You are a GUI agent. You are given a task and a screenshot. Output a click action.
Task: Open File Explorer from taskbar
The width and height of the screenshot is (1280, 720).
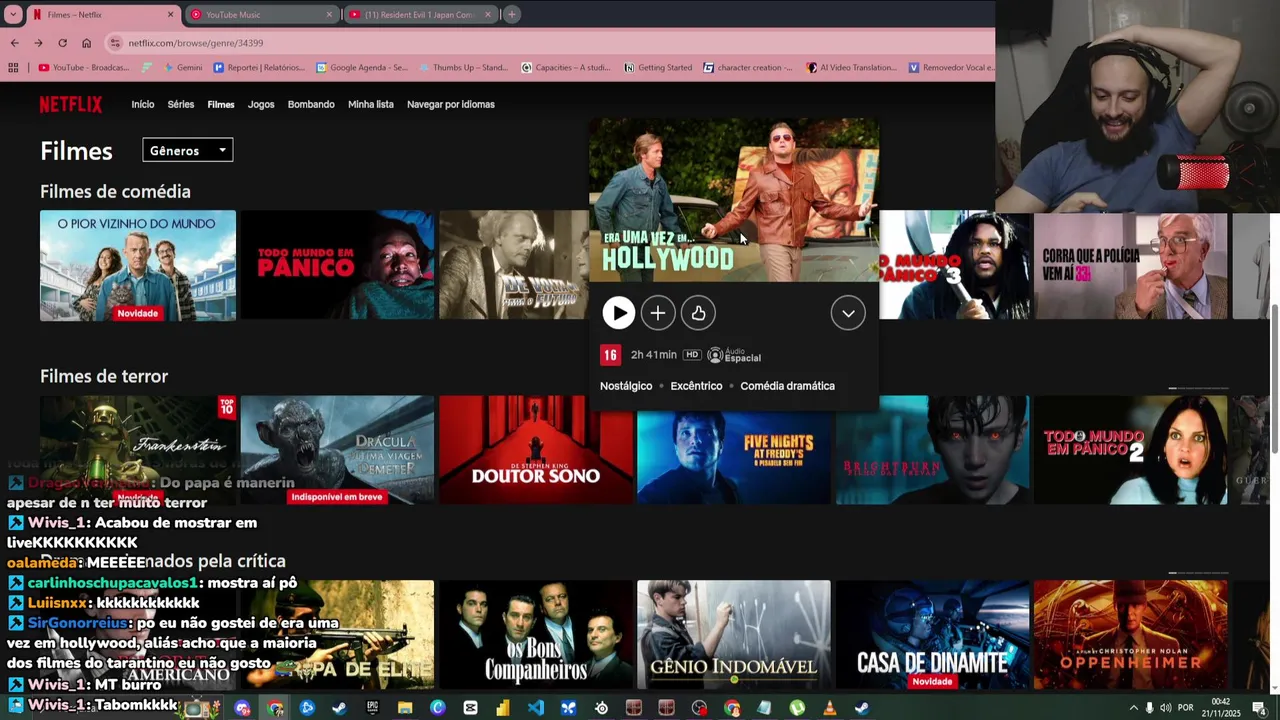pyautogui.click(x=405, y=708)
